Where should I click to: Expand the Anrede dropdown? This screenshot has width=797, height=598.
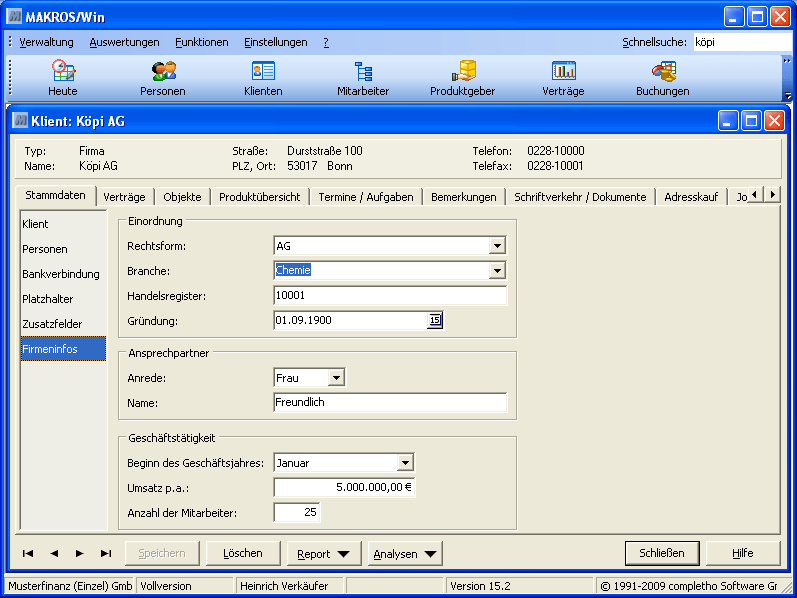[336, 378]
